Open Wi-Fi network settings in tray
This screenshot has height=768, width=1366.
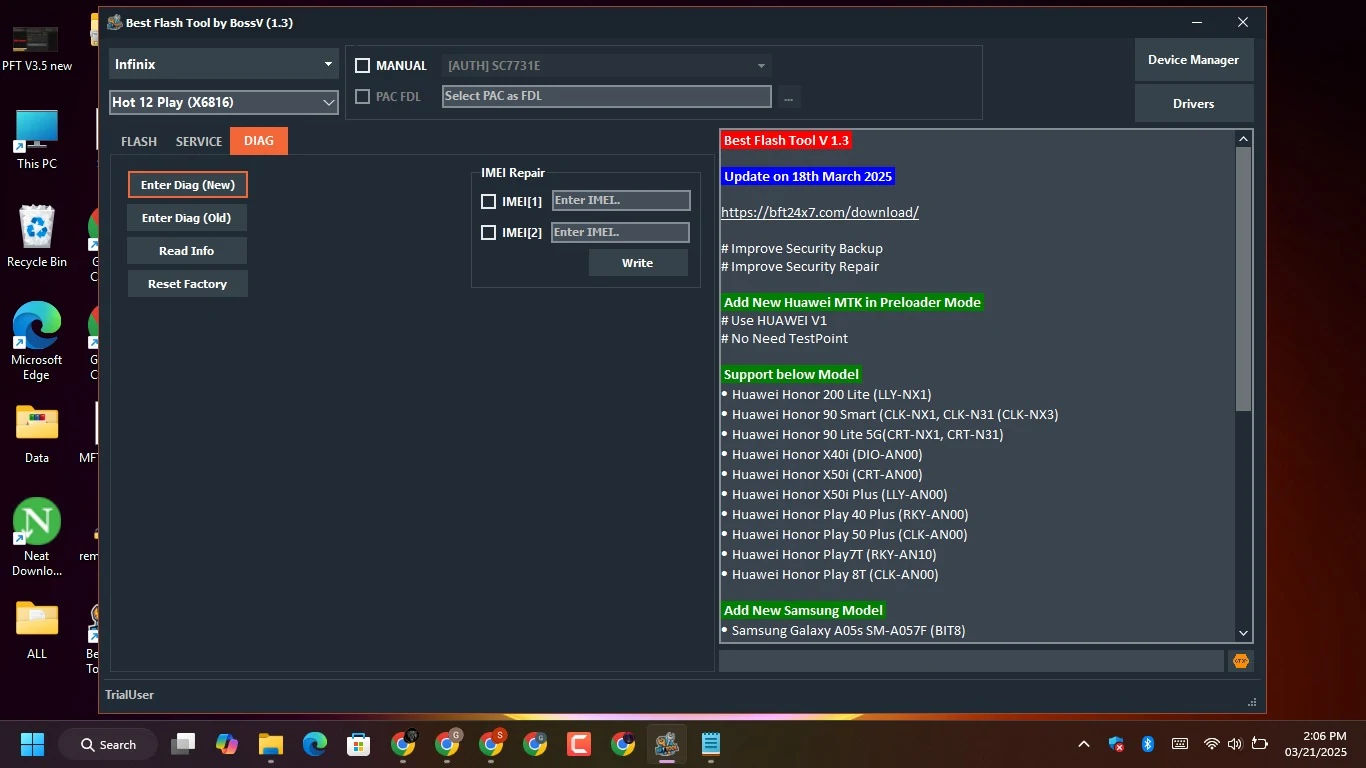(x=1211, y=744)
